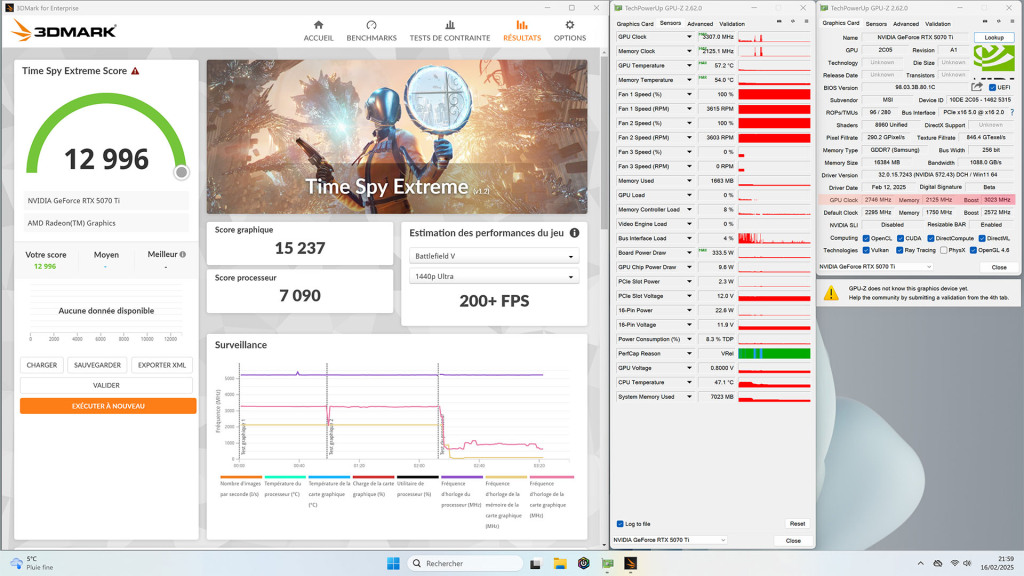Open Fan 1 Speed (%) sensor dropdown arrow
Viewport: 1024px width, 576px height.
689,94
